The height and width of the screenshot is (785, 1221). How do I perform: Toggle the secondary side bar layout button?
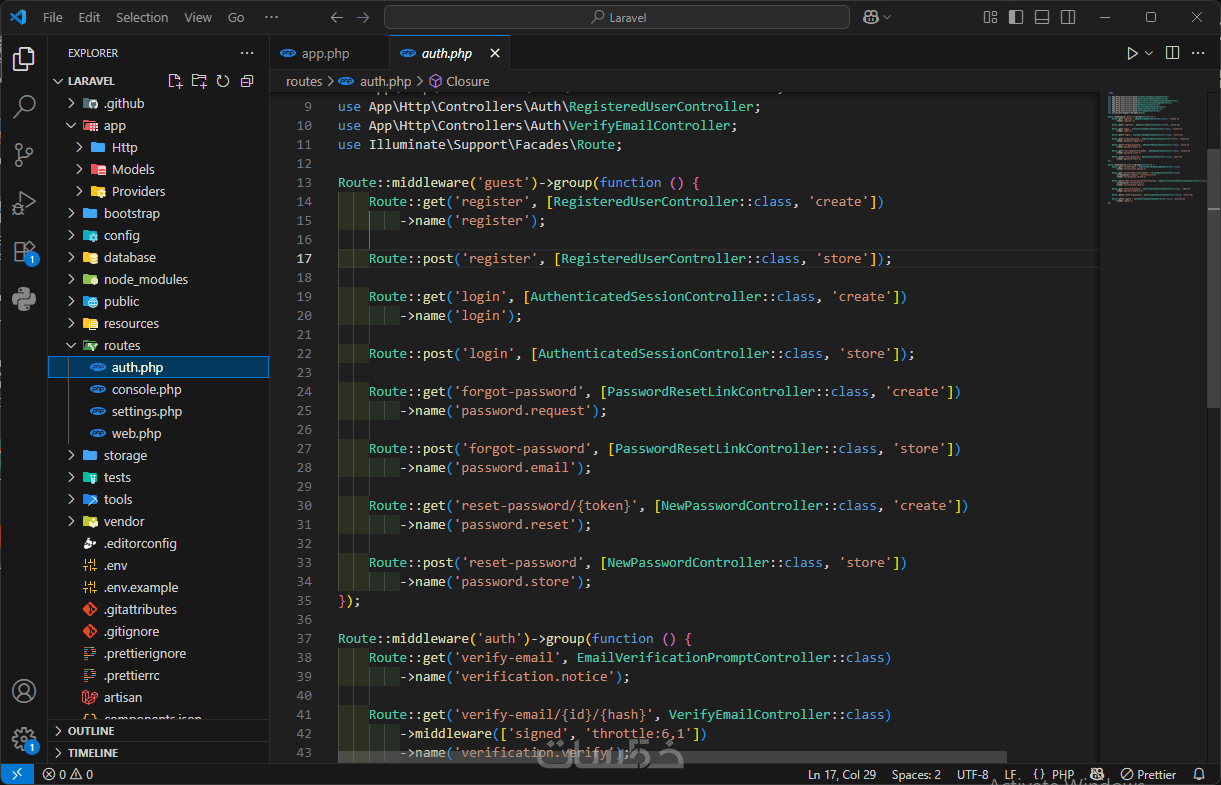pos(1068,17)
